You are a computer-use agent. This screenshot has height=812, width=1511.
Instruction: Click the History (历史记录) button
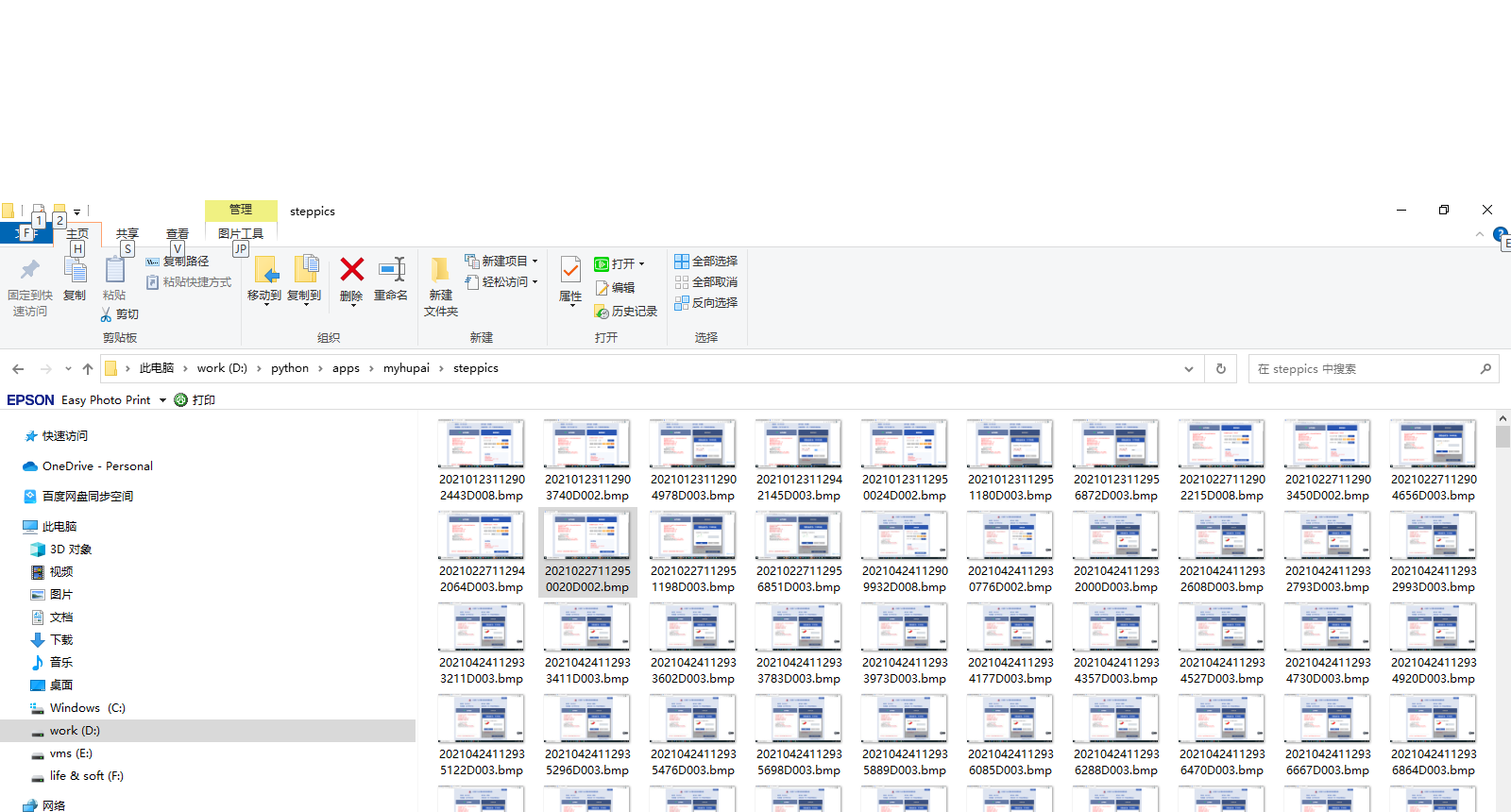625,312
